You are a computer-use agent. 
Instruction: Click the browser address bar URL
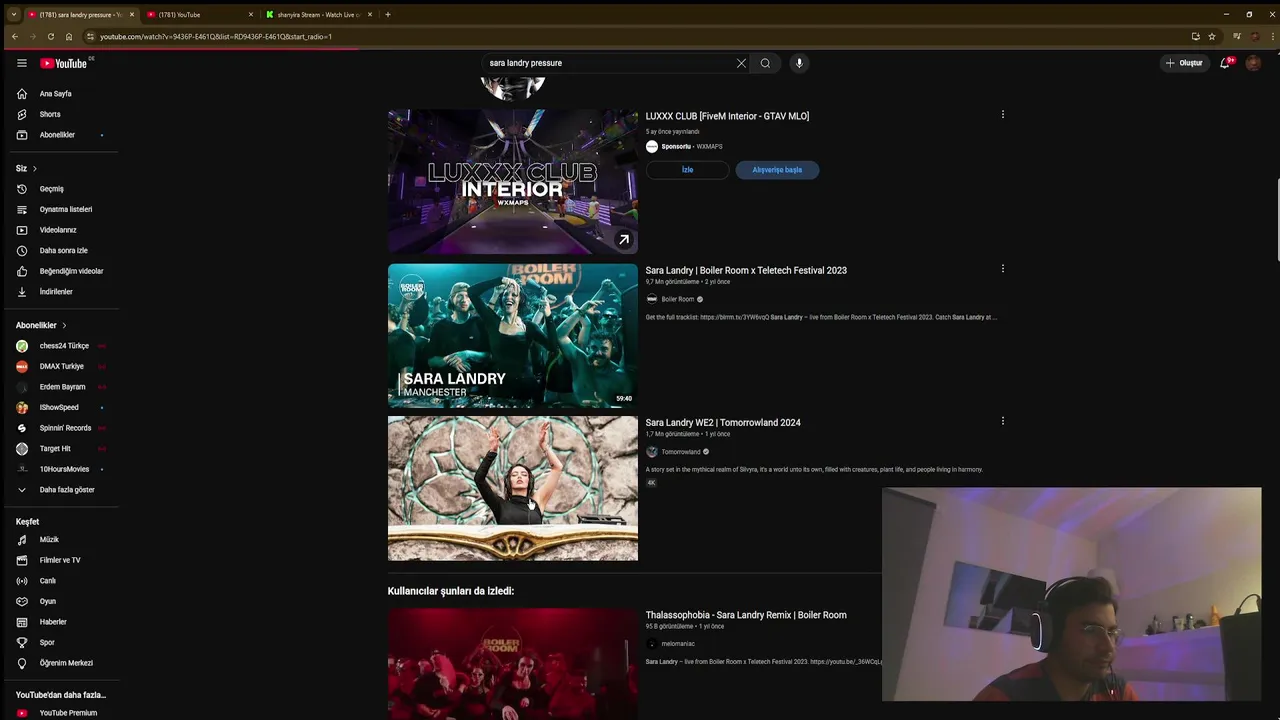coord(216,36)
